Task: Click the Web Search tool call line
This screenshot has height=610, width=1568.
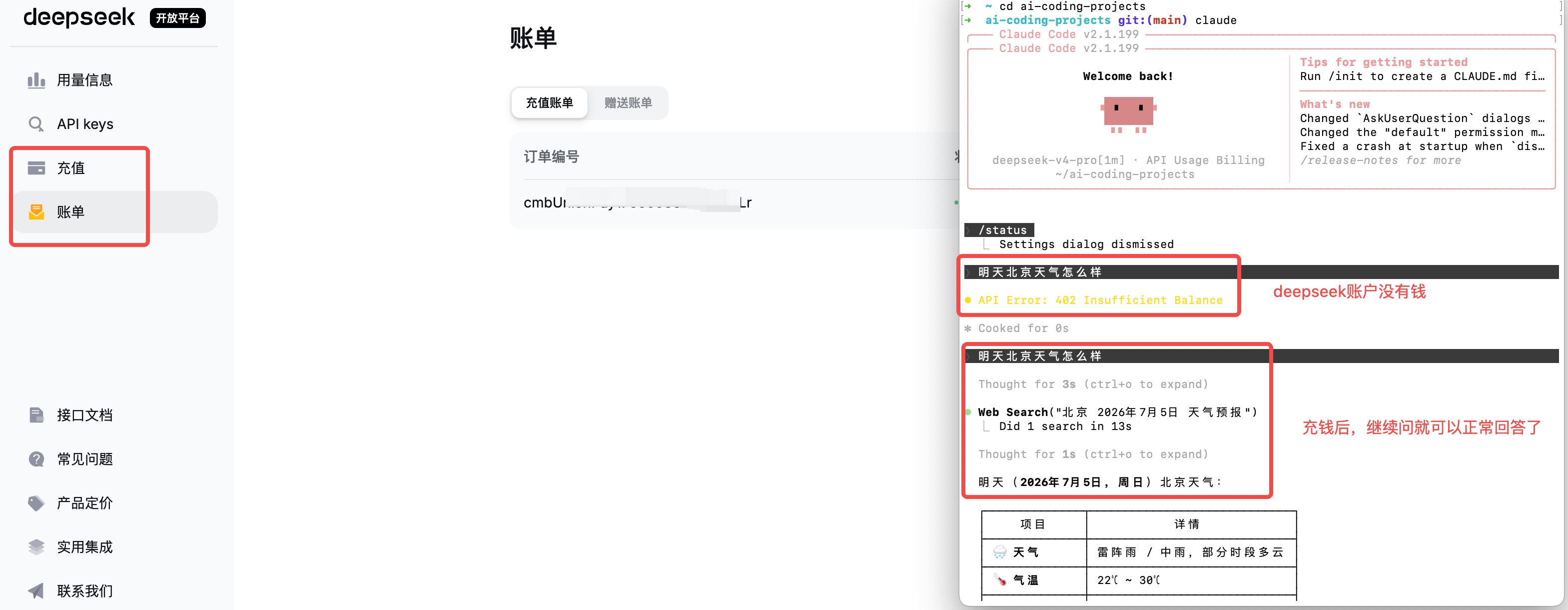Action: 1118,412
